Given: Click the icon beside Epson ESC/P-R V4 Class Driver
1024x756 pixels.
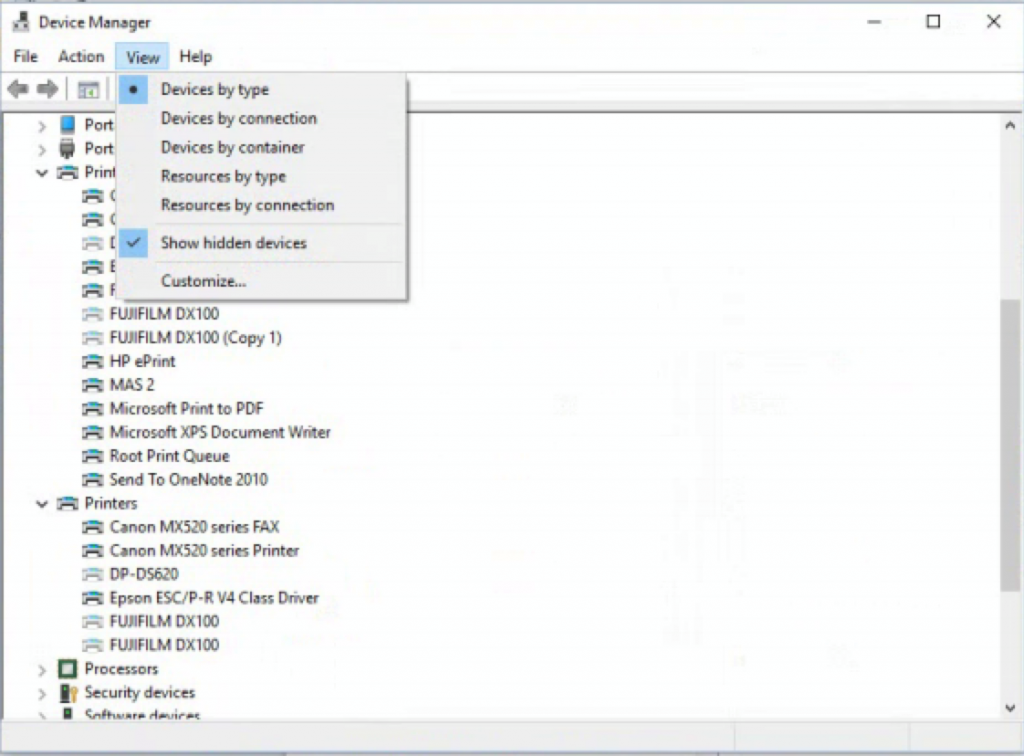Looking at the screenshot, I should pos(93,598).
